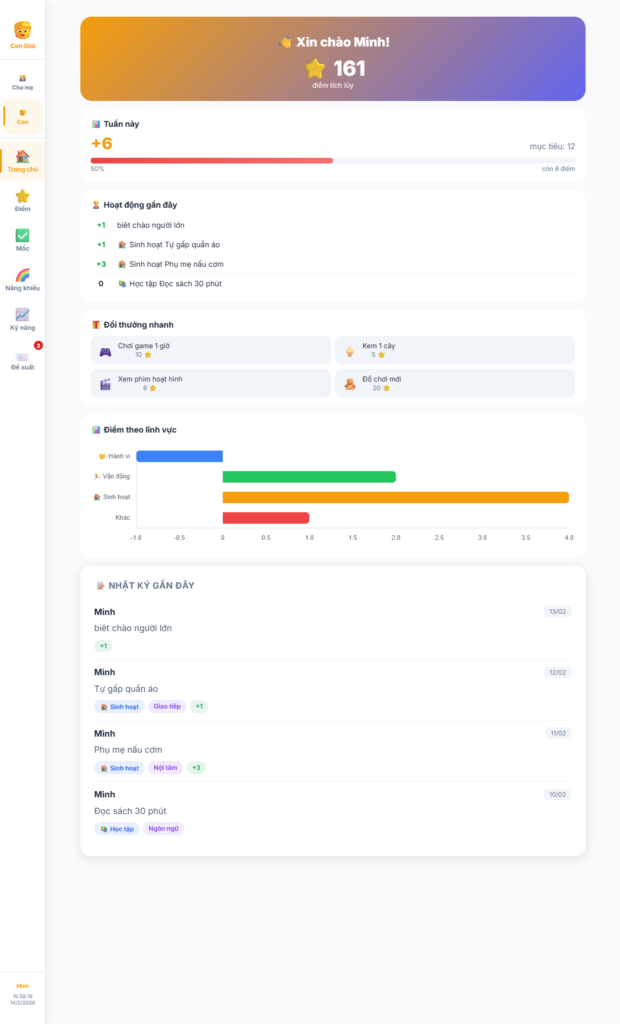620x1024 pixels.
Task: Switch to Con mode
Action: (x=22, y=115)
